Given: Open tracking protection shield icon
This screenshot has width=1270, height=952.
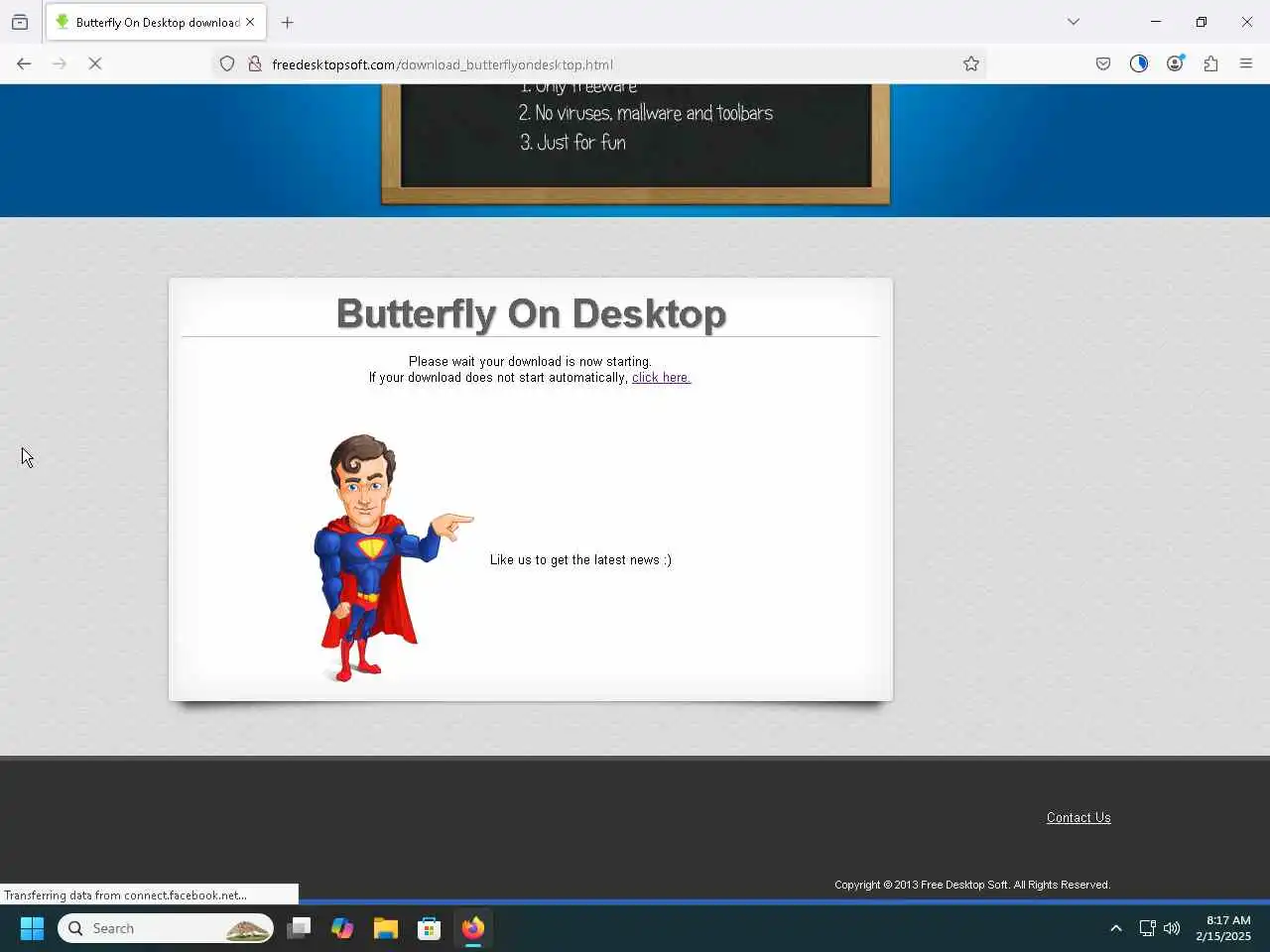Looking at the screenshot, I should tap(227, 63).
